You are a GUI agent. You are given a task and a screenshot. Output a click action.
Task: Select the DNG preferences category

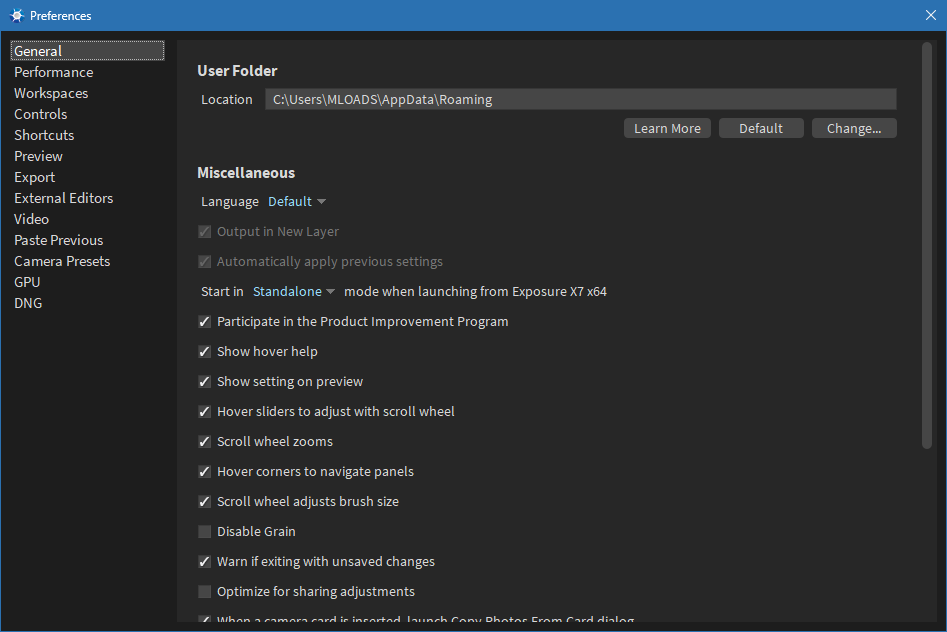(x=28, y=303)
